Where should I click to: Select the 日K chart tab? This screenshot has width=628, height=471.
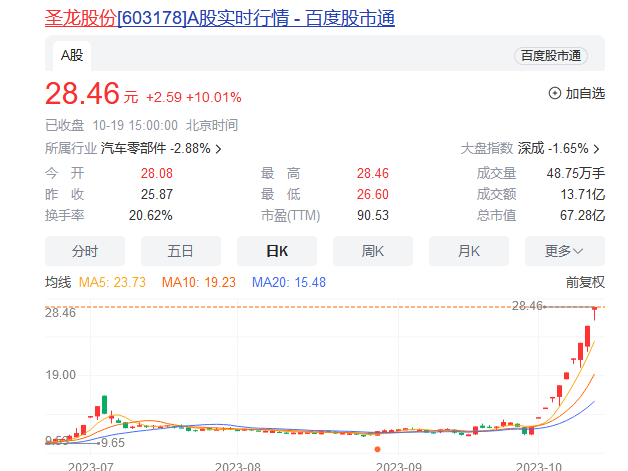[x=277, y=251]
